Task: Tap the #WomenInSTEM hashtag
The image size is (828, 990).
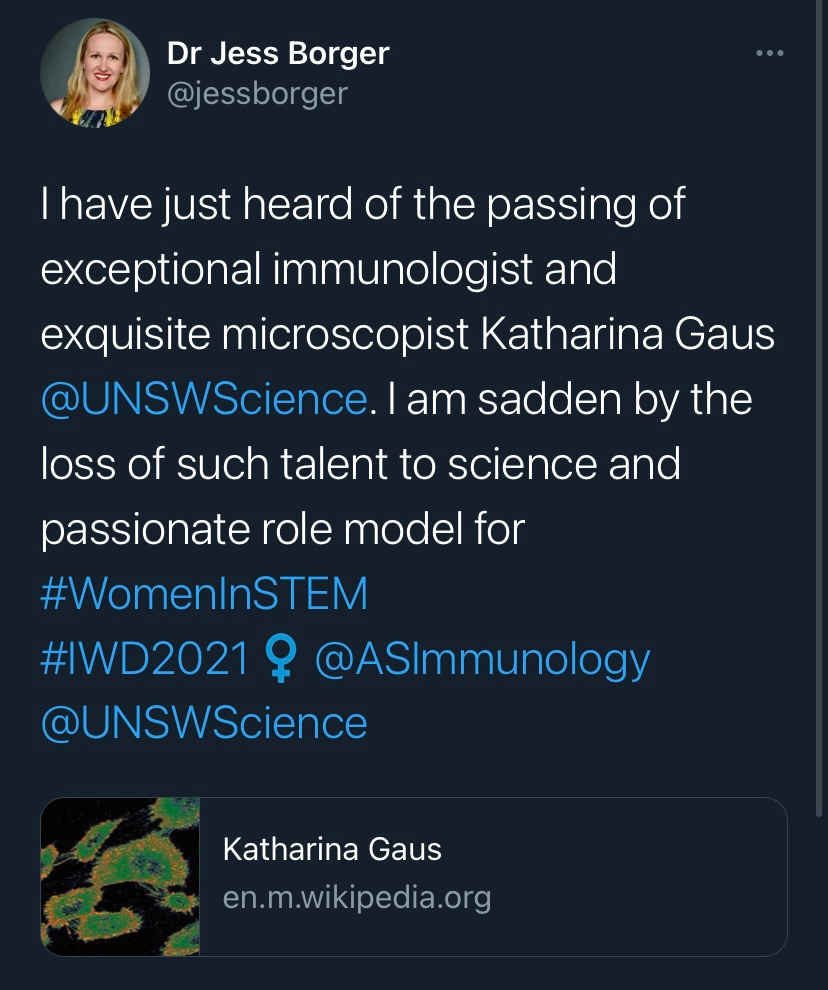Action: coord(204,595)
